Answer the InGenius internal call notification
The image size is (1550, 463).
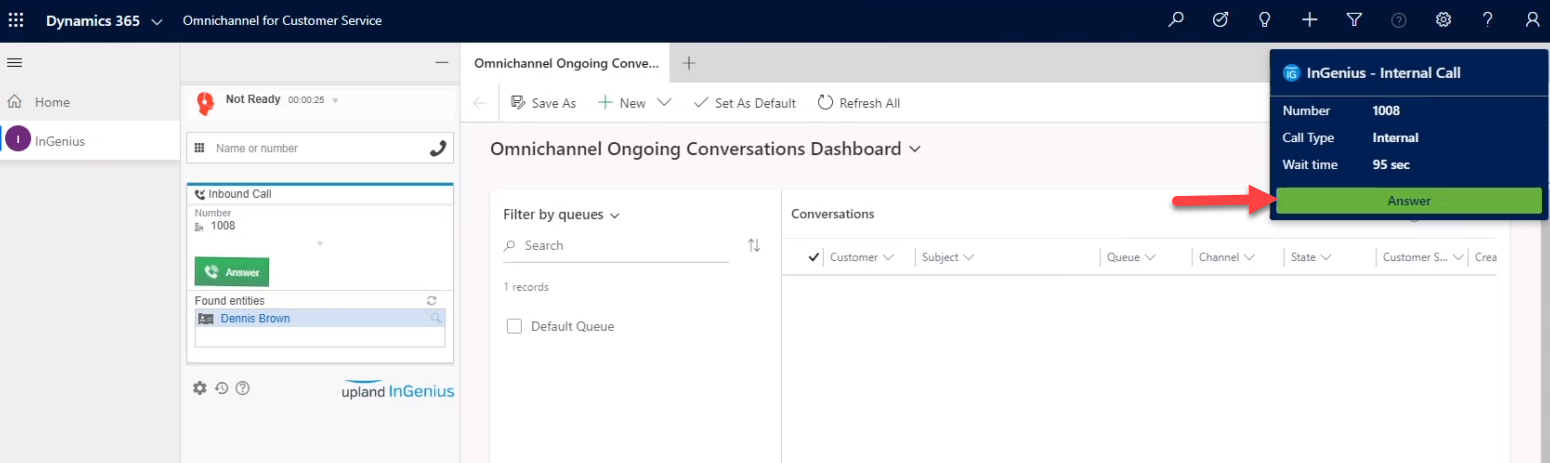click(x=1408, y=201)
